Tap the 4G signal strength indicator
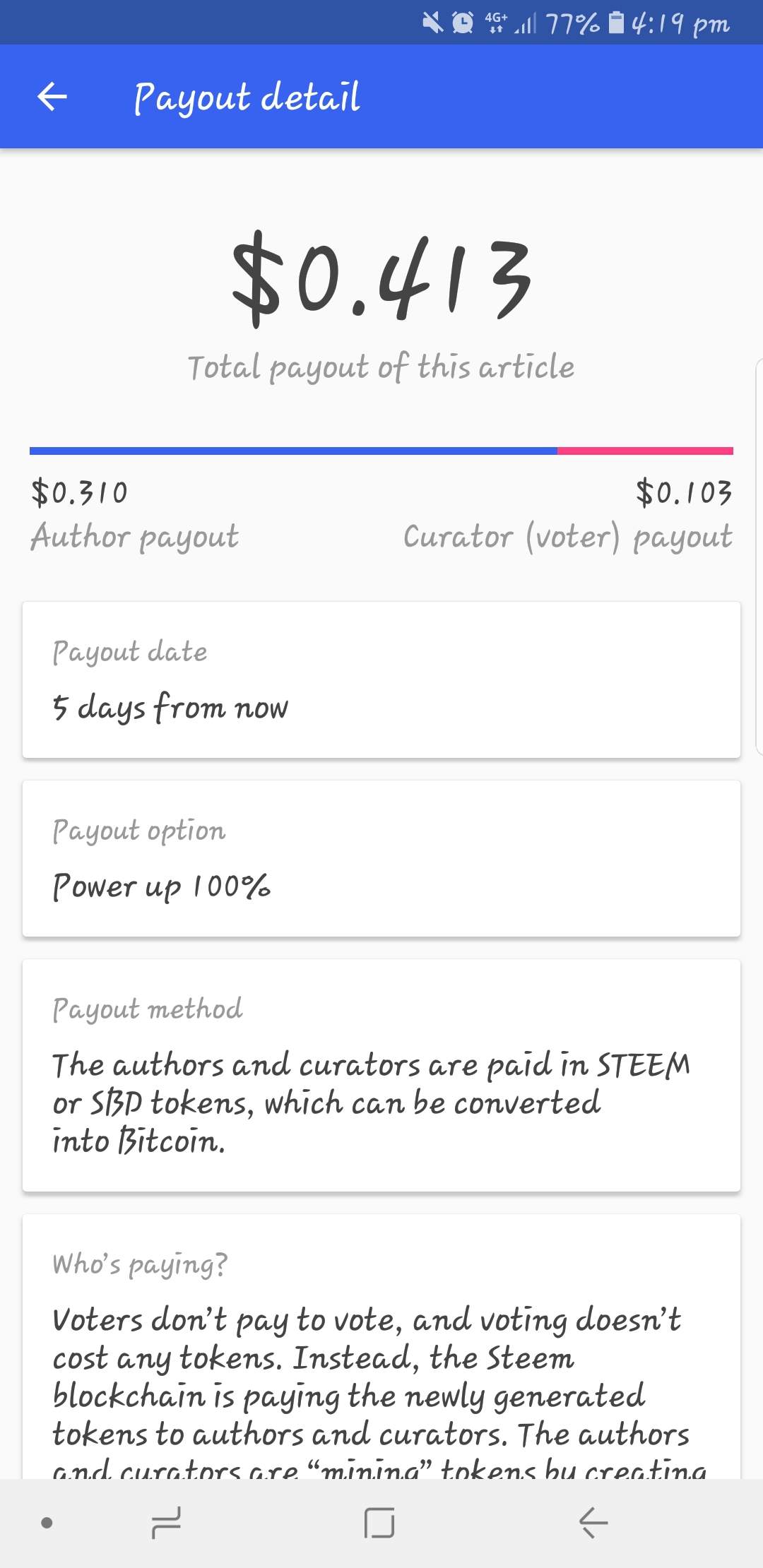 [510, 23]
